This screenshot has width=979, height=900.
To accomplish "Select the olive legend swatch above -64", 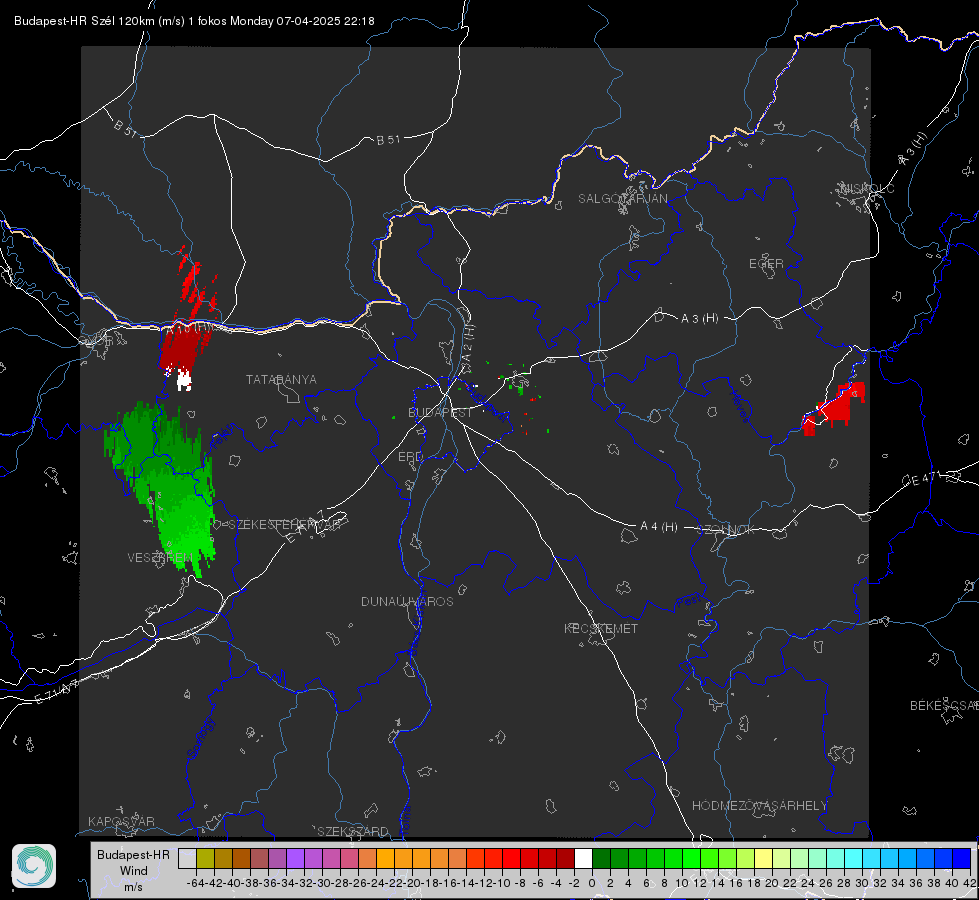I will click(205, 858).
